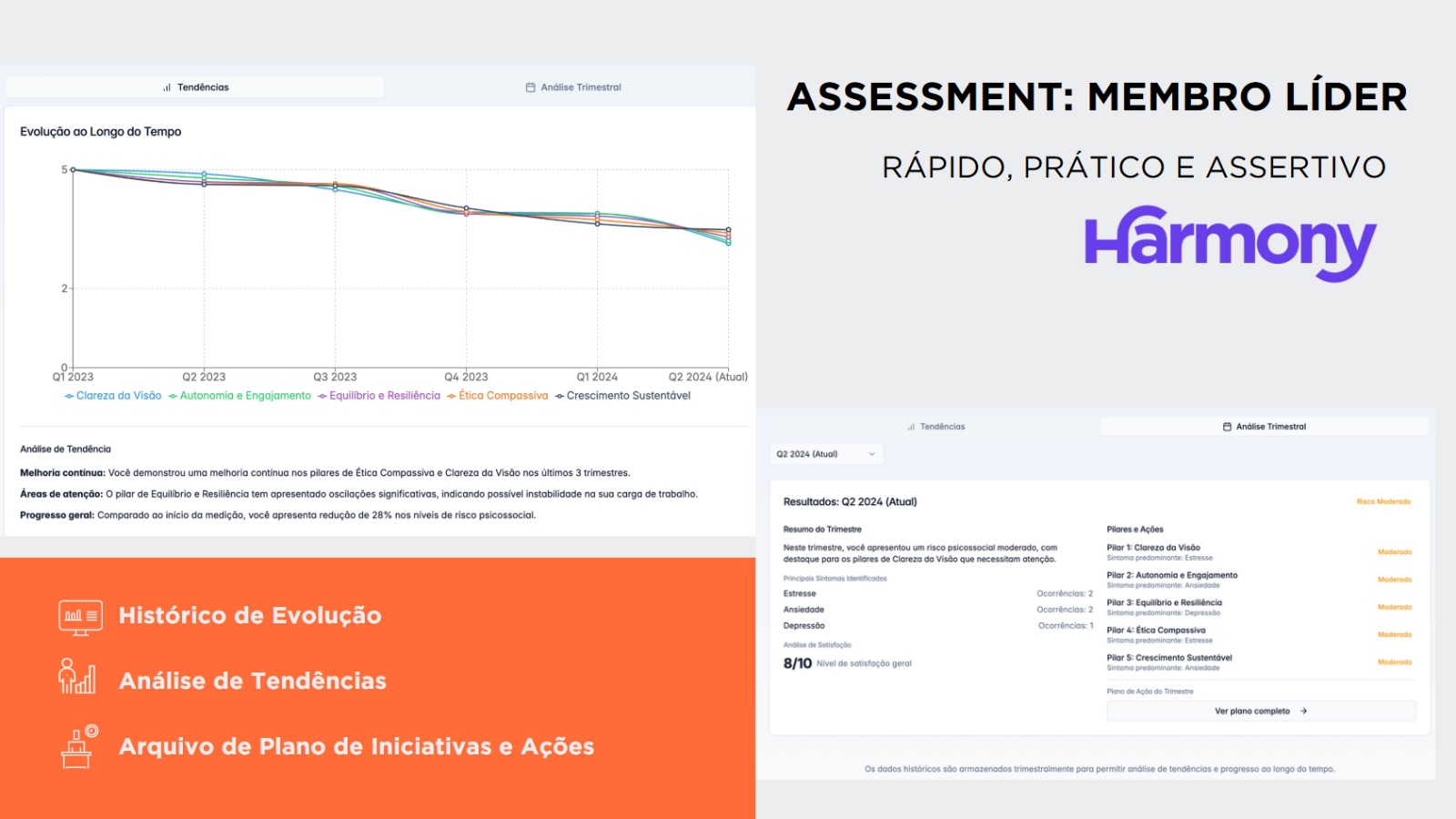Click Moderado badge for Pilar 3
1456x819 pixels.
[x=1394, y=607]
